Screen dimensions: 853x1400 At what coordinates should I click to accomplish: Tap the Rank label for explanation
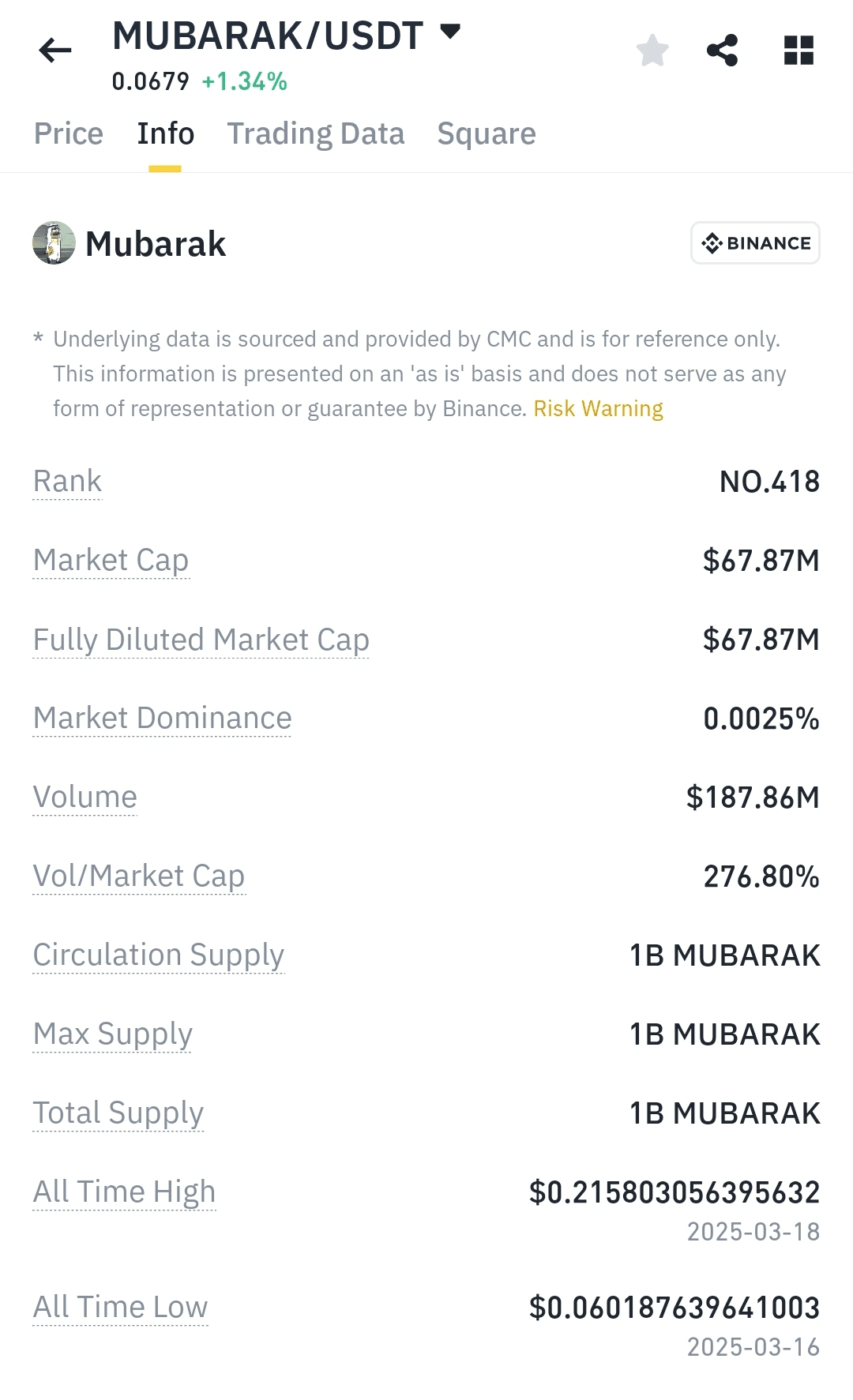click(68, 481)
